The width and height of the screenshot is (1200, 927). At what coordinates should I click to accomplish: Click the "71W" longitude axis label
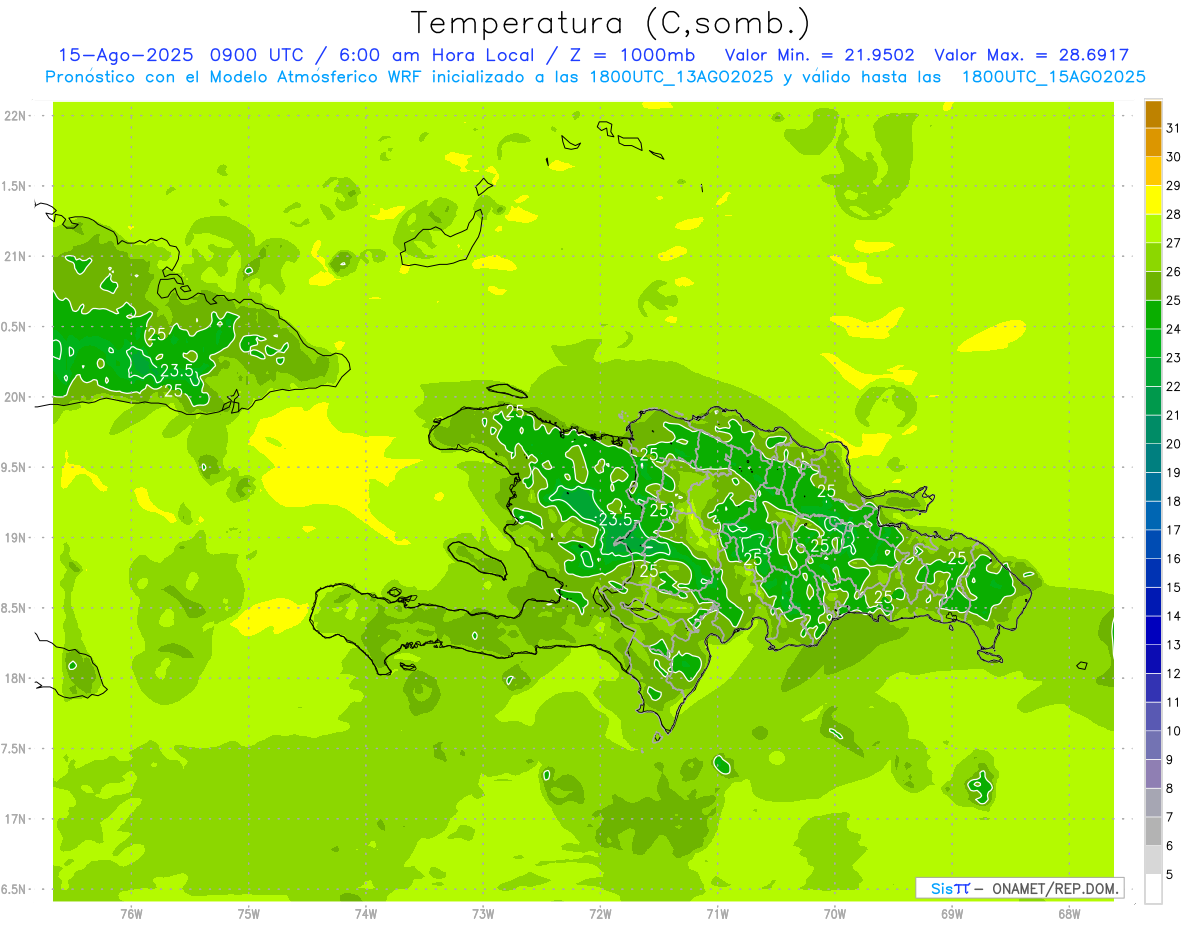717,913
